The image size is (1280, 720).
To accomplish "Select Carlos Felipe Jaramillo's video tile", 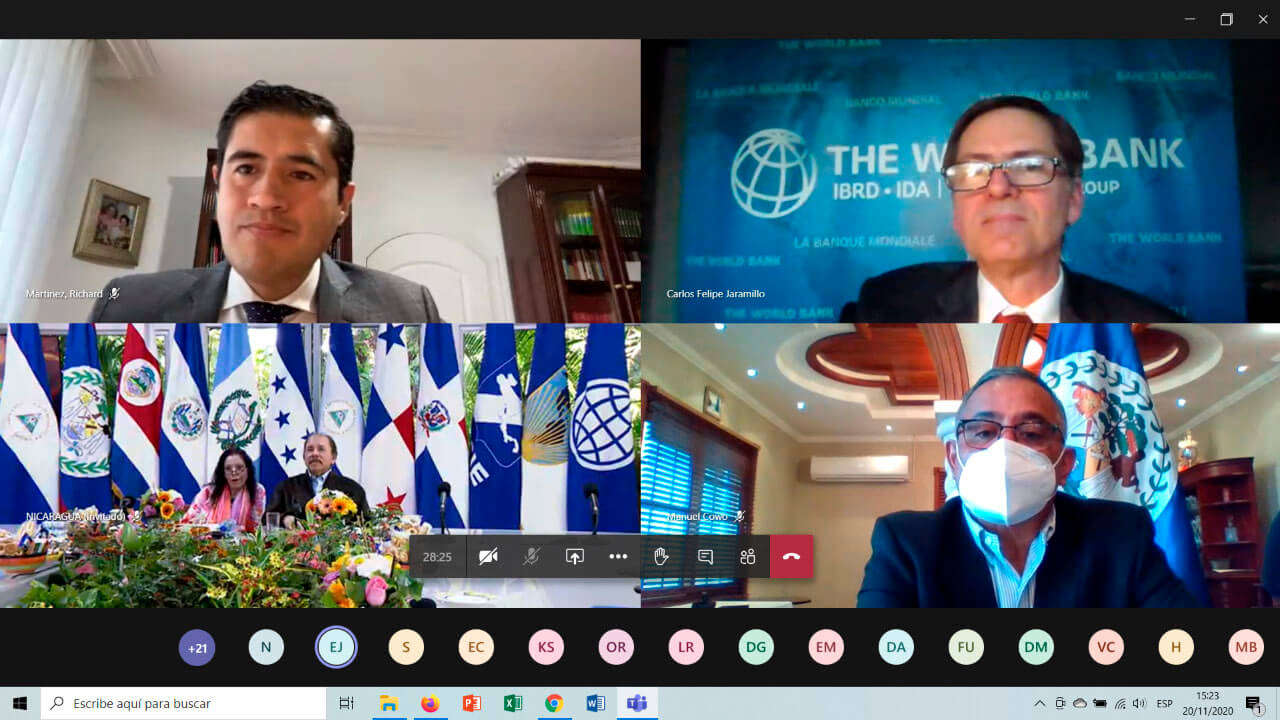I will [960, 180].
